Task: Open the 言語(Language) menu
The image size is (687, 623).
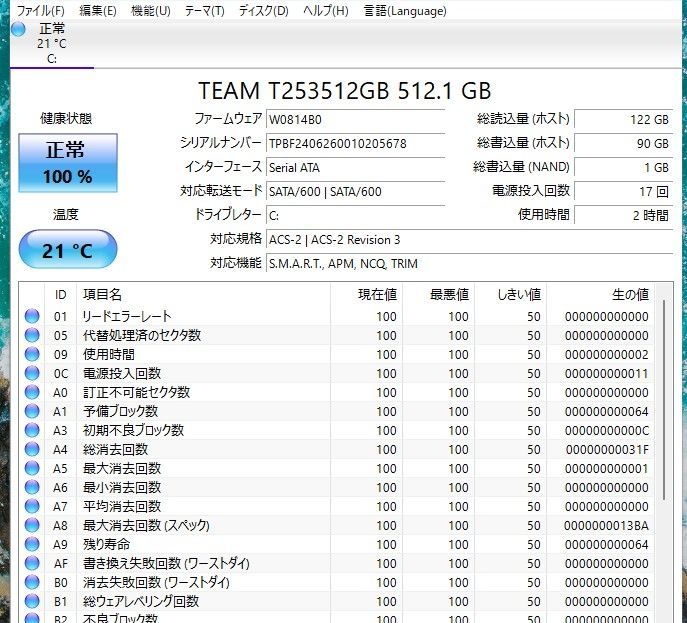Action: point(405,11)
